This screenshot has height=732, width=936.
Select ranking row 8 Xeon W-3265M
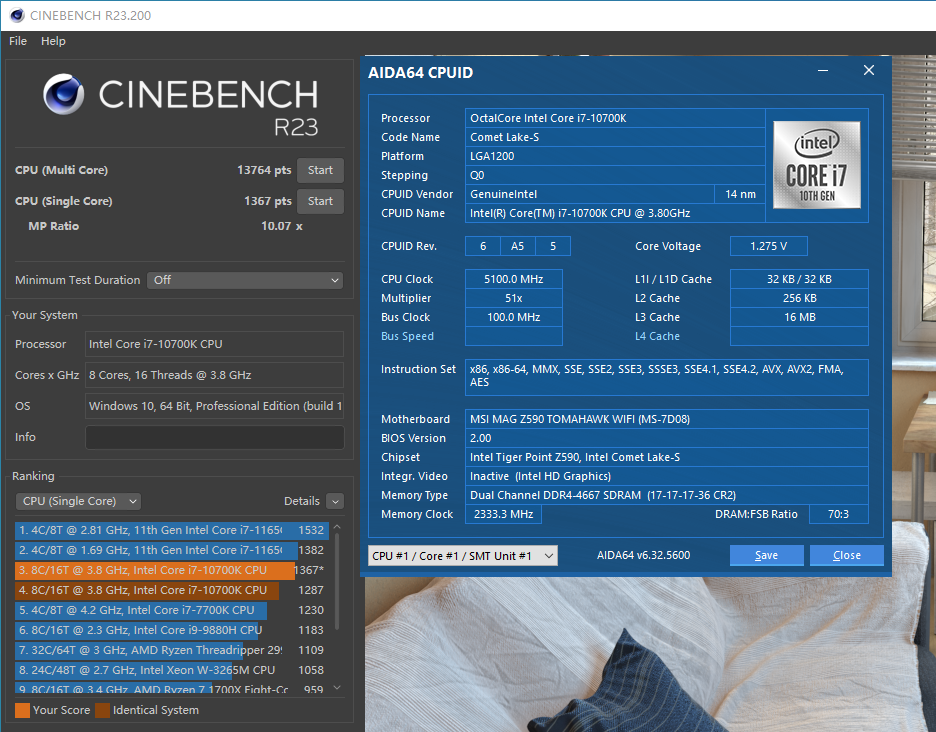(171, 670)
